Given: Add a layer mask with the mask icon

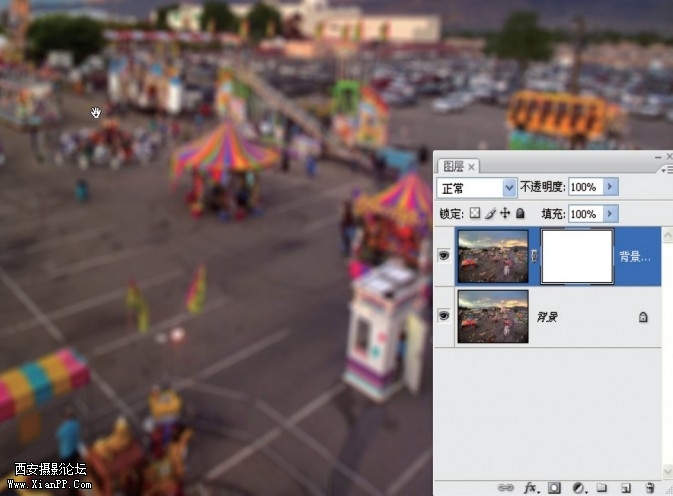Looking at the screenshot, I should (x=555, y=488).
